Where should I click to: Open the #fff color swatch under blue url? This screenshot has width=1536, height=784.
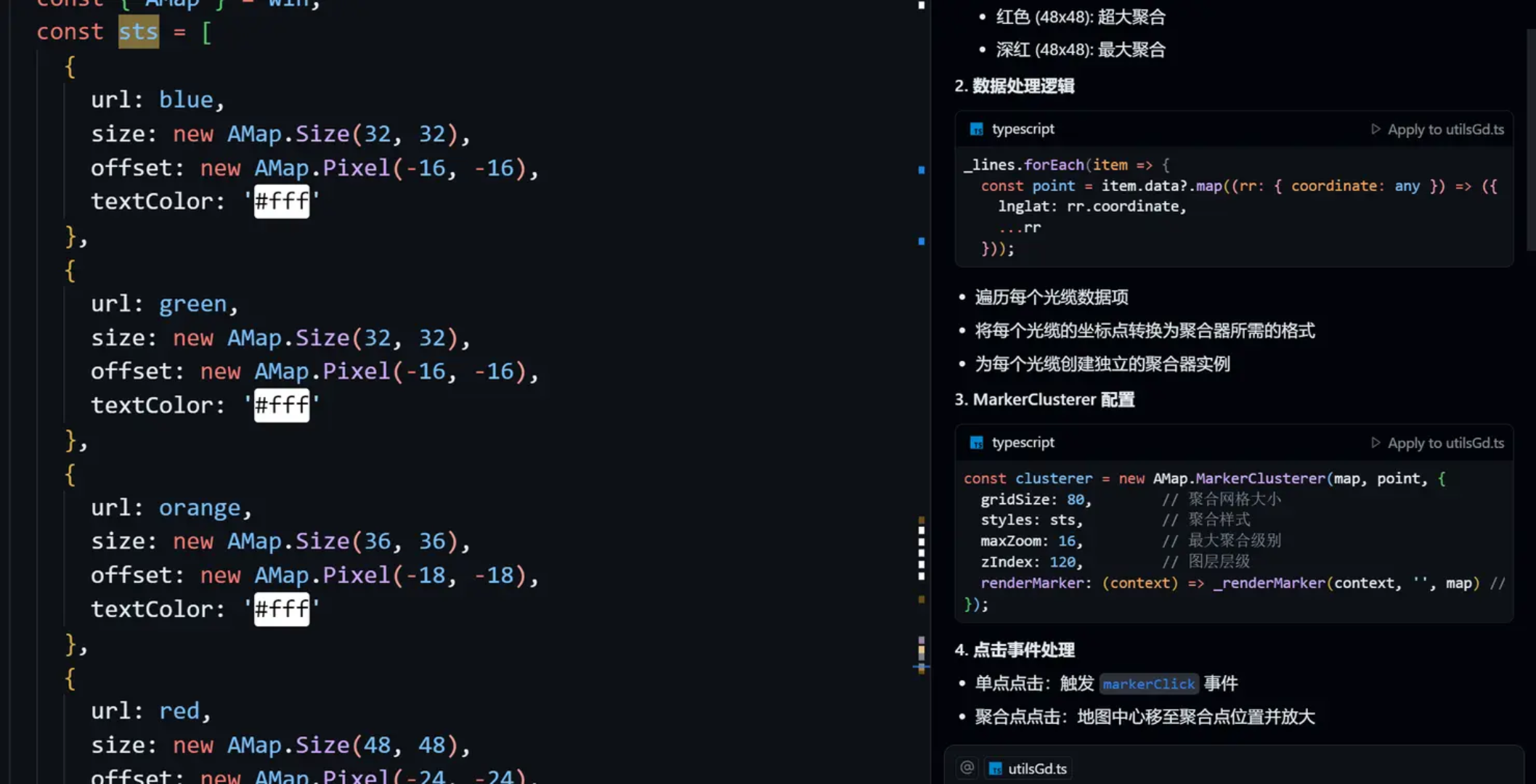pyautogui.click(x=282, y=201)
